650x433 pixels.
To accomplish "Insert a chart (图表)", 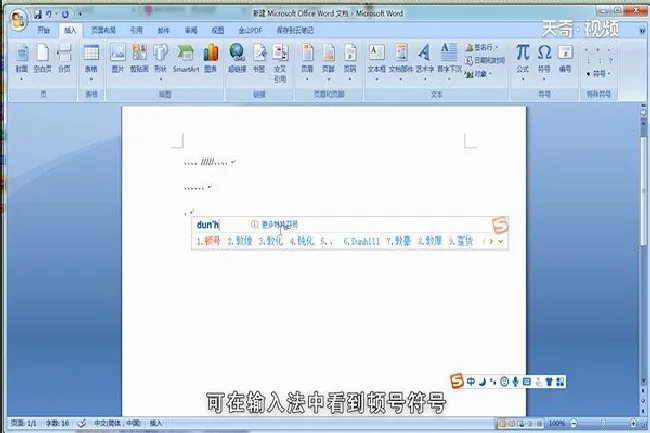I will tap(211, 58).
